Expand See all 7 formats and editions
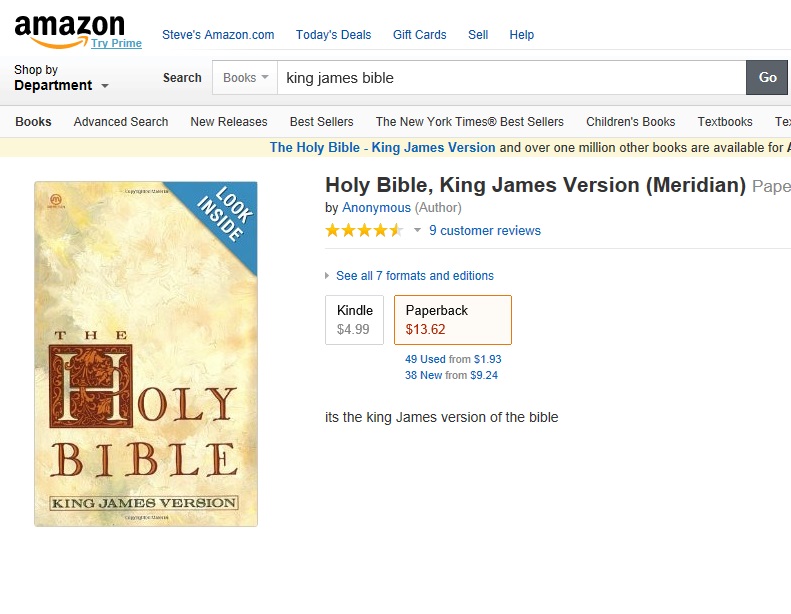This screenshot has height=614, width=791. tap(414, 276)
